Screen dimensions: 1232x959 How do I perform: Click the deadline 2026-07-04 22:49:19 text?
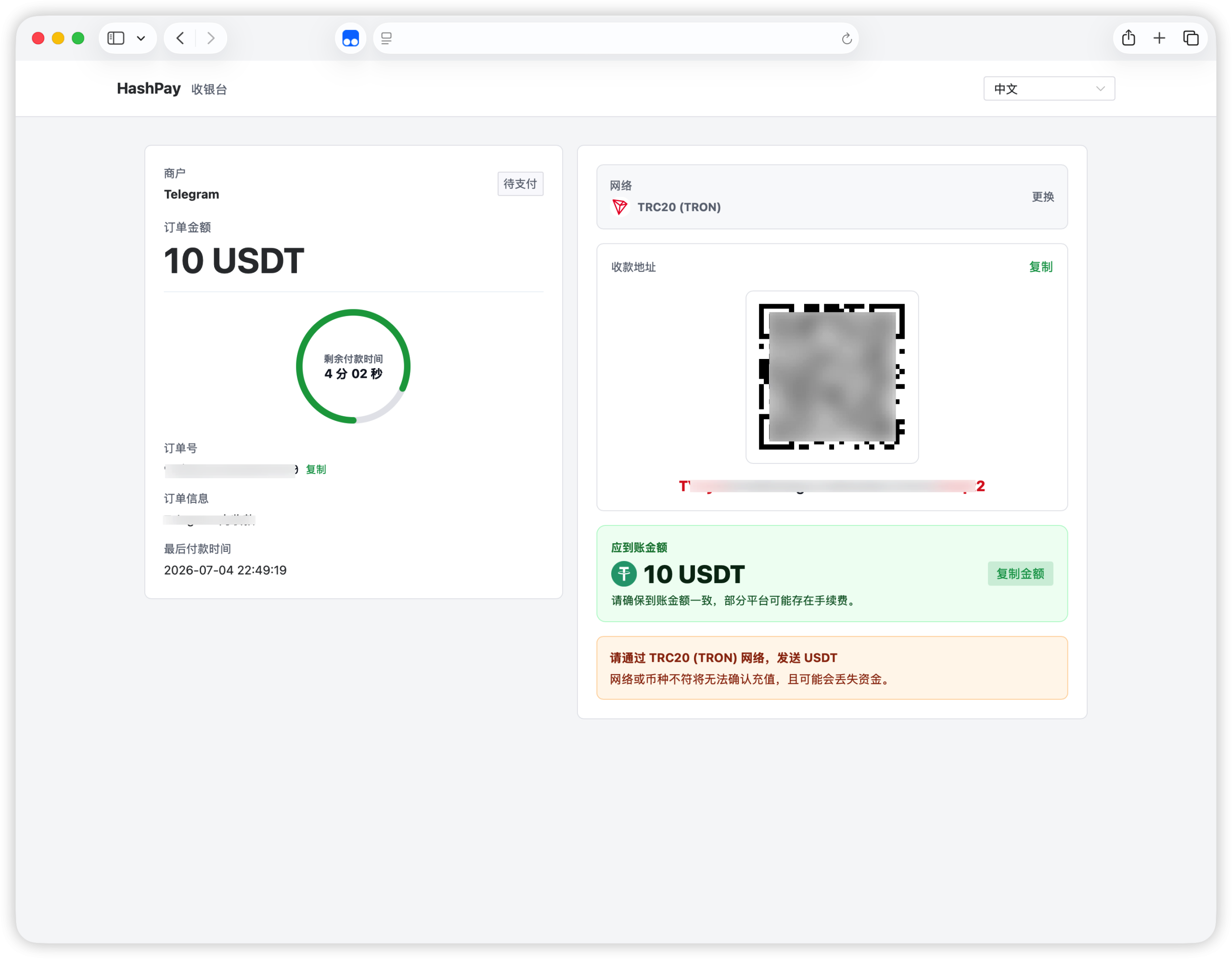225,570
